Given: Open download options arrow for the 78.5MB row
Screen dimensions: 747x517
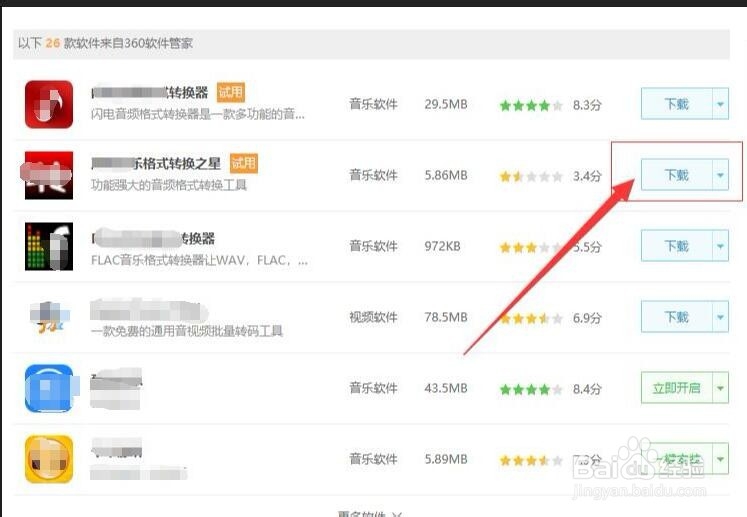Looking at the screenshot, I should [720, 317].
